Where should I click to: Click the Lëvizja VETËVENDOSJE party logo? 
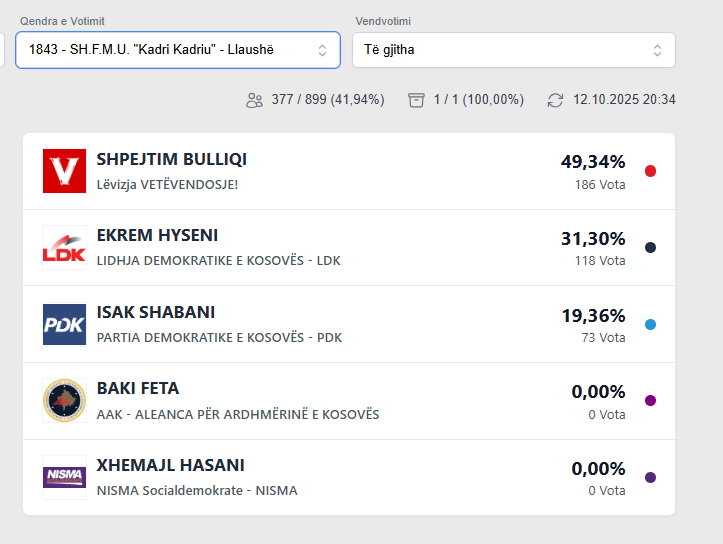click(64, 171)
